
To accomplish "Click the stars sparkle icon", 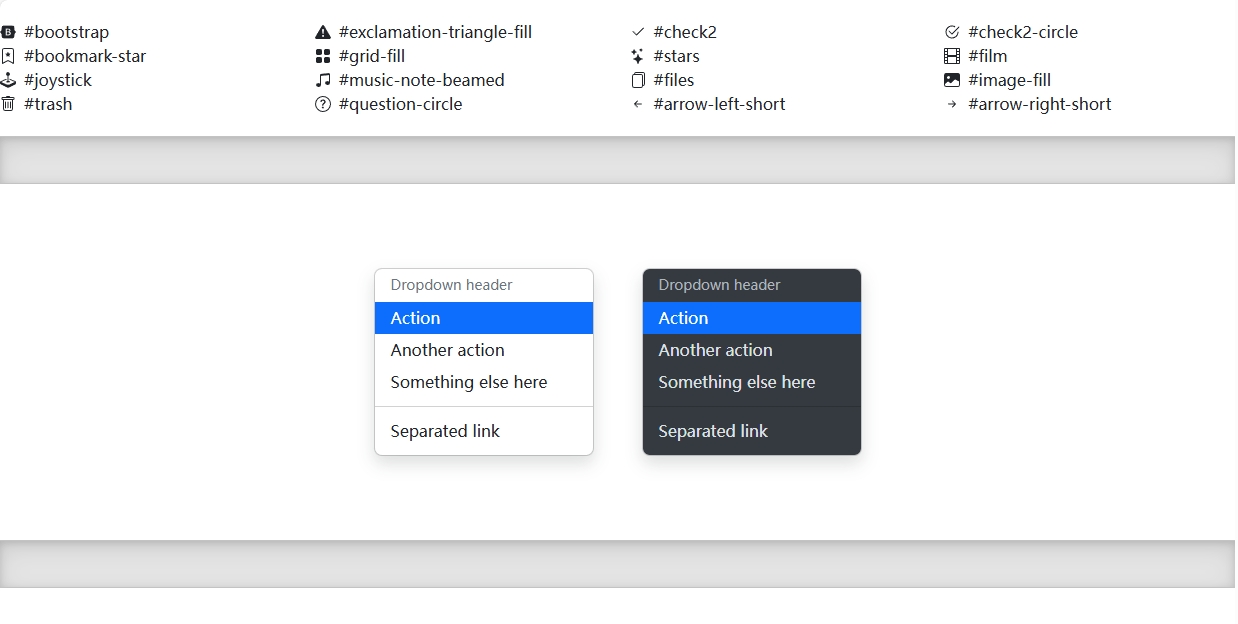I will [x=637, y=56].
